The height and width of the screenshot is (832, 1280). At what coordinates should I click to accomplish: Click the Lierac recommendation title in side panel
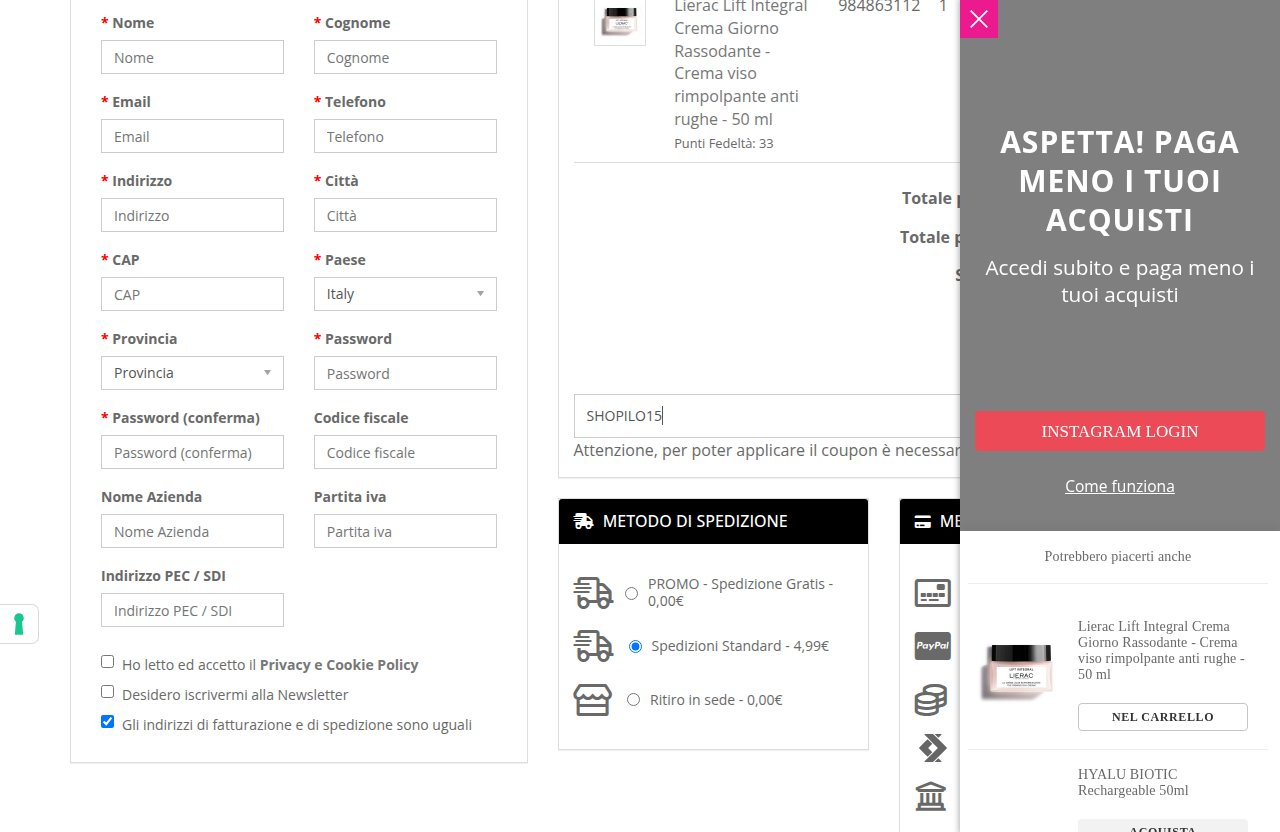(x=1163, y=650)
